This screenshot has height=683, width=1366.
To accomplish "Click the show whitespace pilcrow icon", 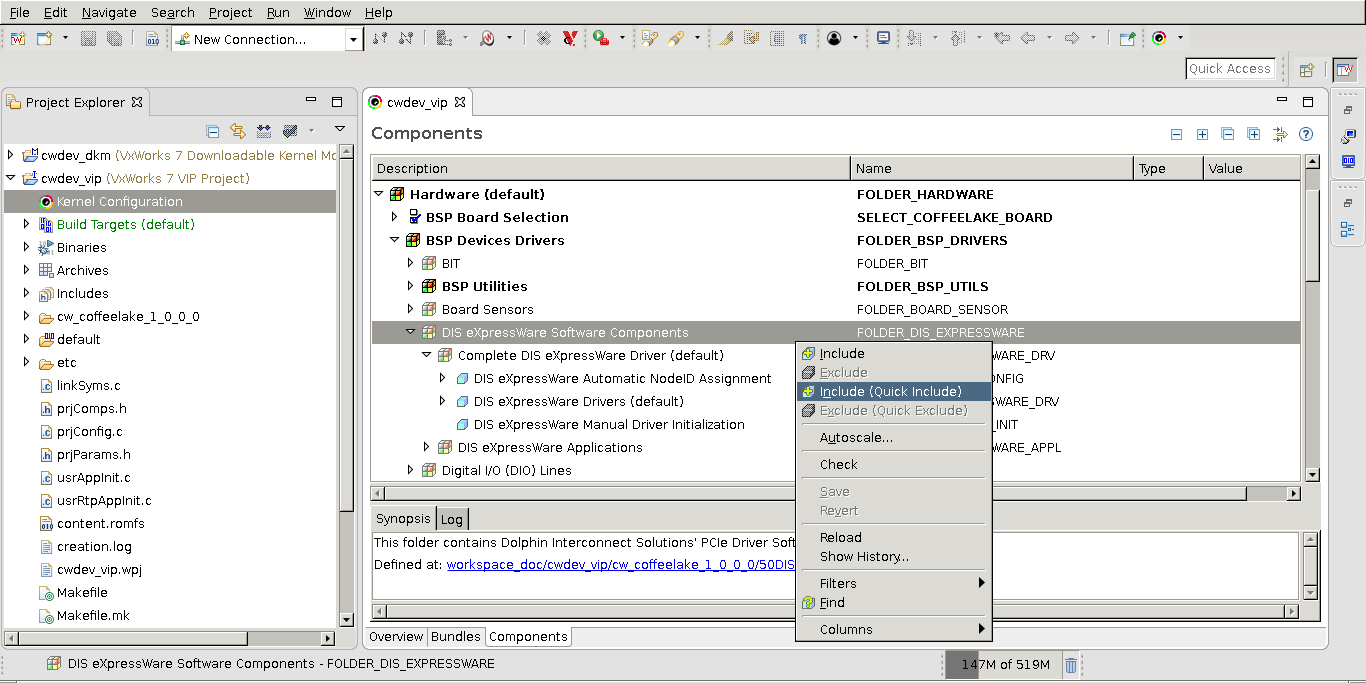I will tap(802, 38).
